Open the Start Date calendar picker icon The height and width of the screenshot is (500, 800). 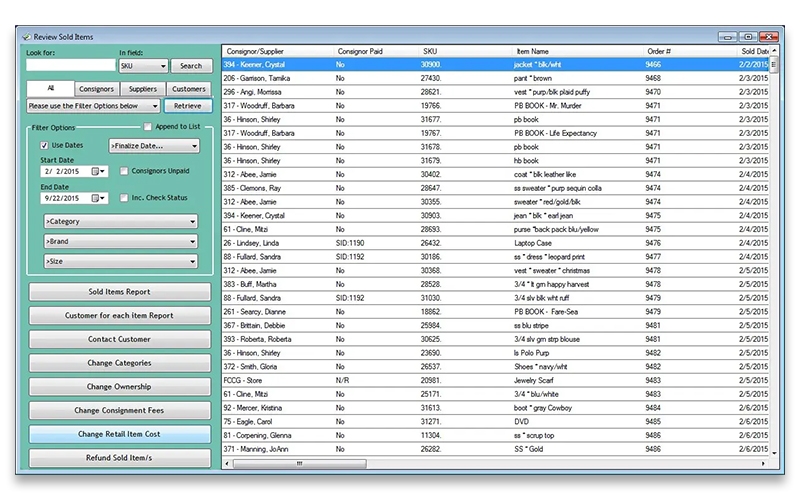tap(98, 171)
